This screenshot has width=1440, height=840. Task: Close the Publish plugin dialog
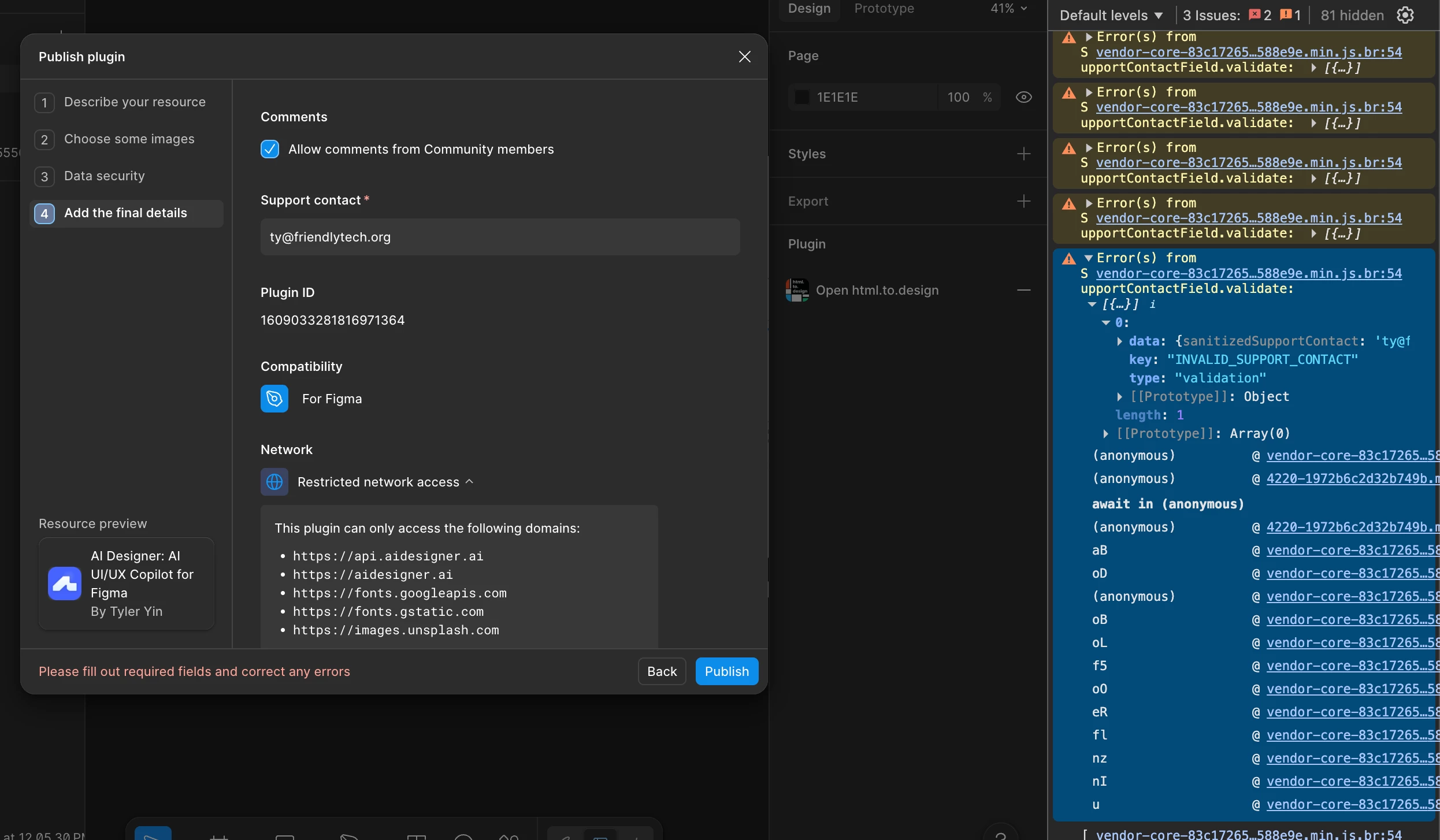744,57
